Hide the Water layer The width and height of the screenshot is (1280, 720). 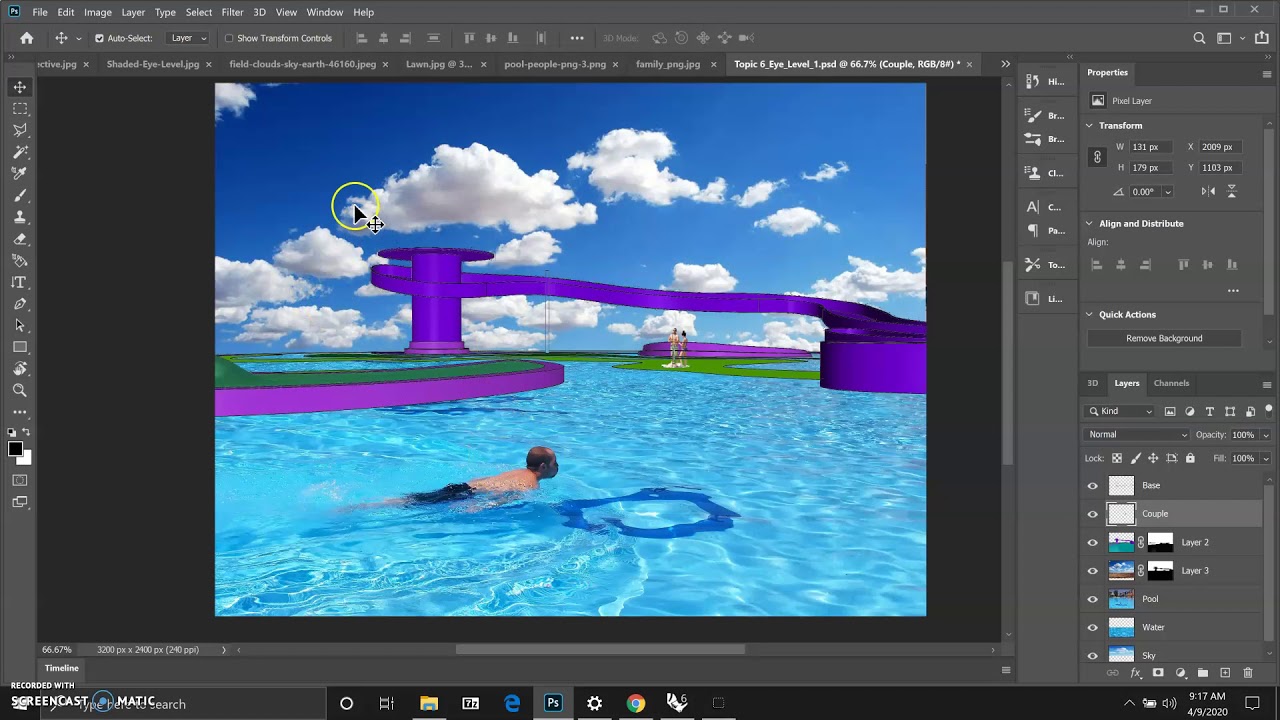click(1092, 628)
